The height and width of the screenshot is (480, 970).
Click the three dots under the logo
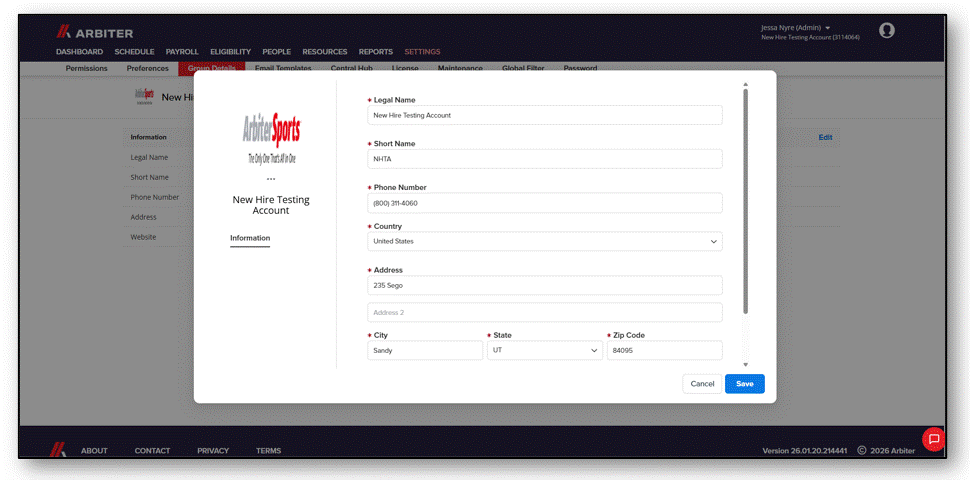click(x=271, y=179)
